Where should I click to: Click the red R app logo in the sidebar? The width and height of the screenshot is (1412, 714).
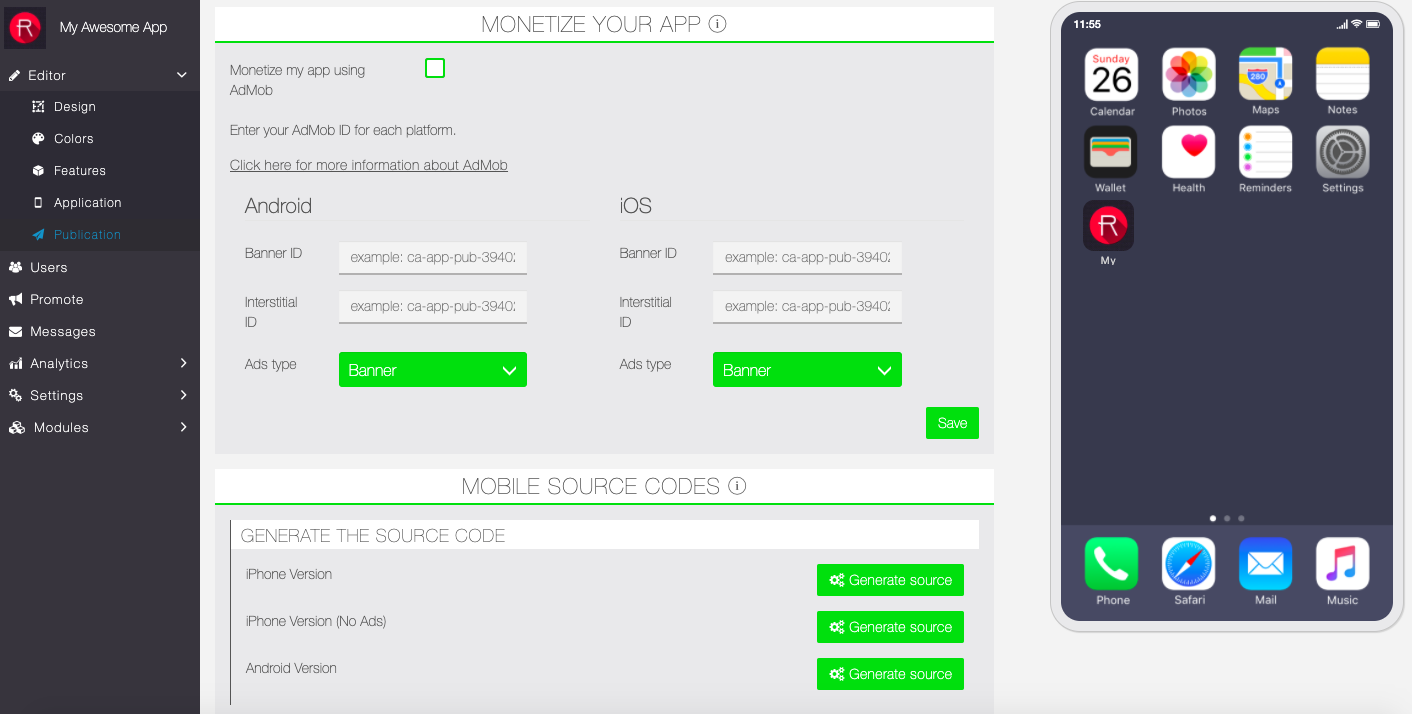pos(25,27)
